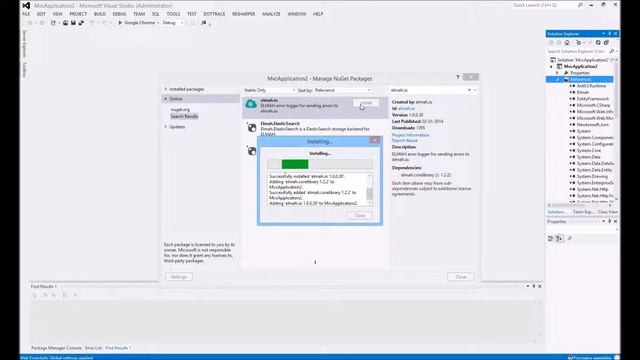The width and height of the screenshot is (640, 360).
Task: Click the Alphabetical sort icon in Properties panel
Action: [559, 238]
